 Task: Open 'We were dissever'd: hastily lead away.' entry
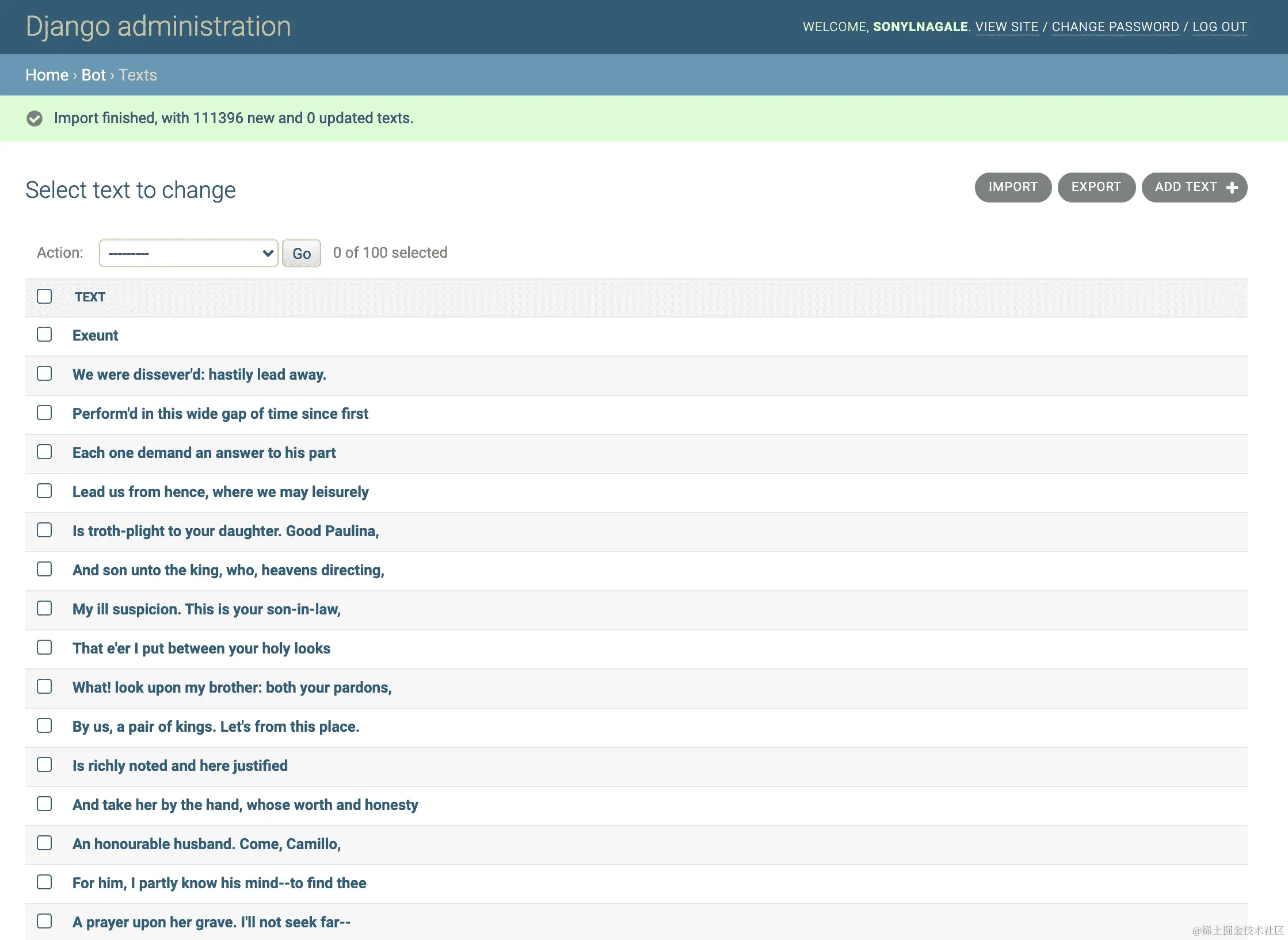(199, 375)
